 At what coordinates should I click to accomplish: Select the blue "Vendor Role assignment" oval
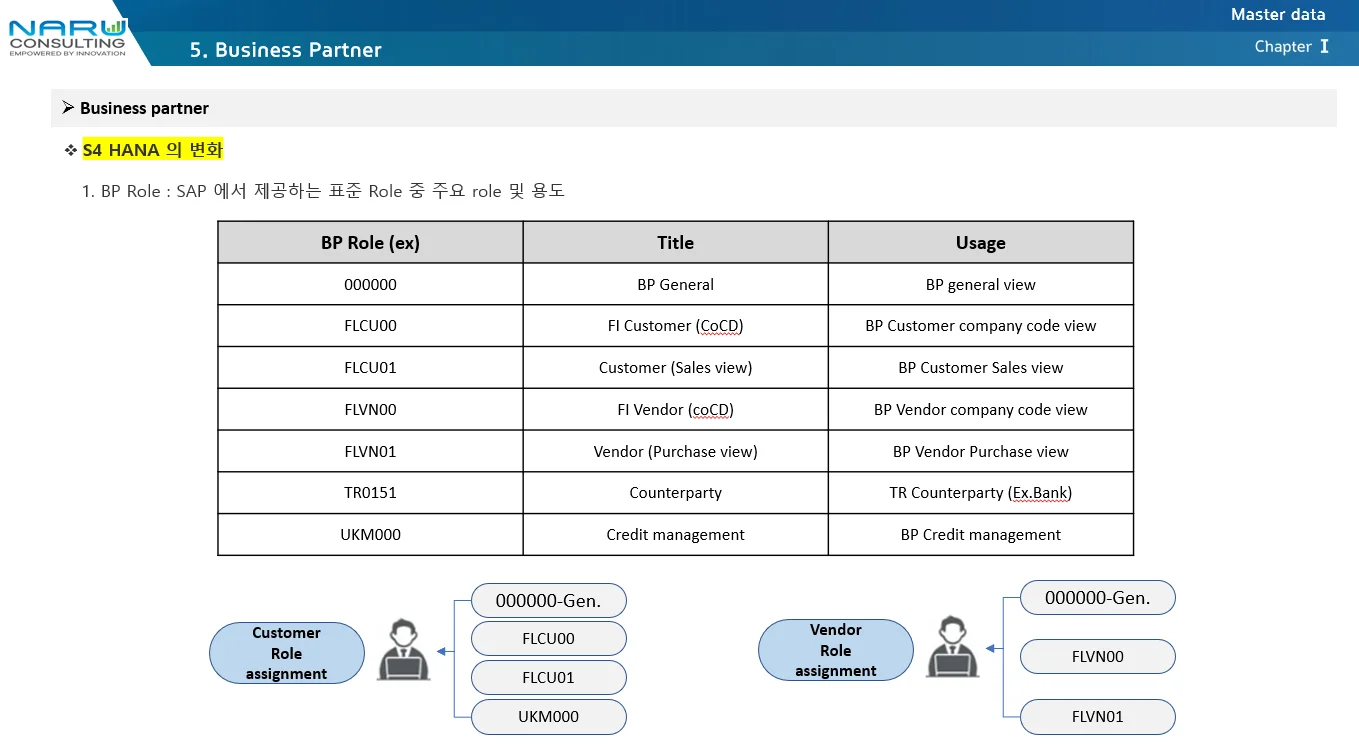pyautogui.click(x=836, y=650)
